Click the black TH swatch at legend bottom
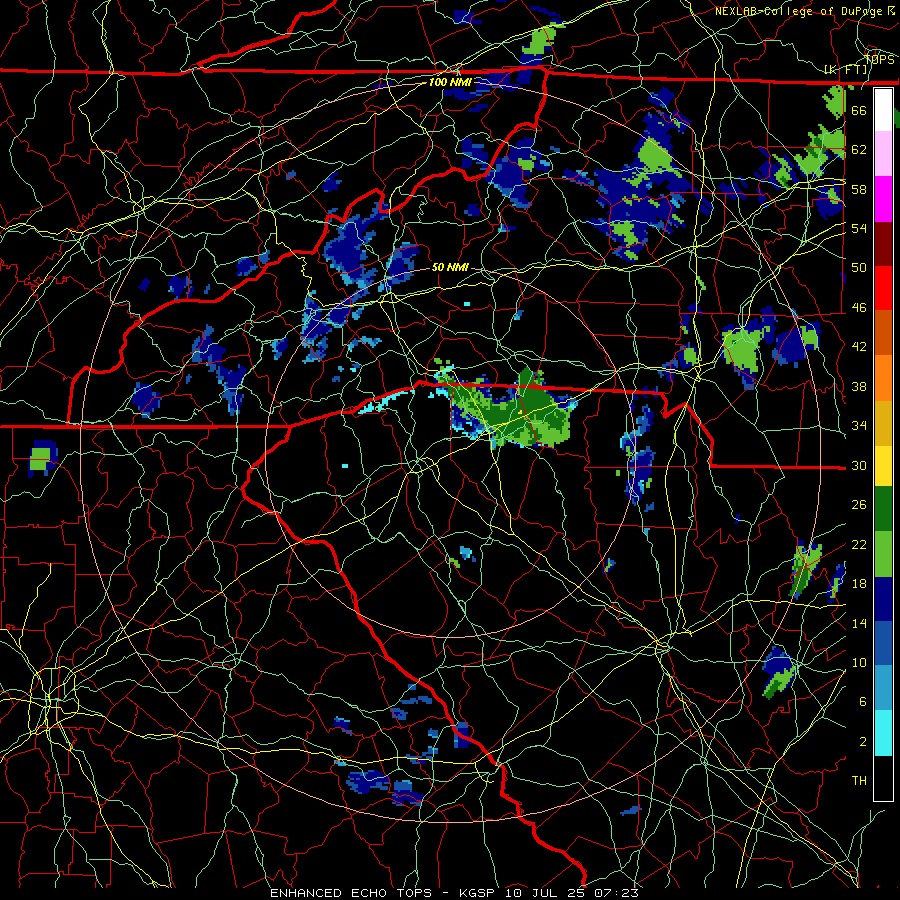 coord(883,778)
